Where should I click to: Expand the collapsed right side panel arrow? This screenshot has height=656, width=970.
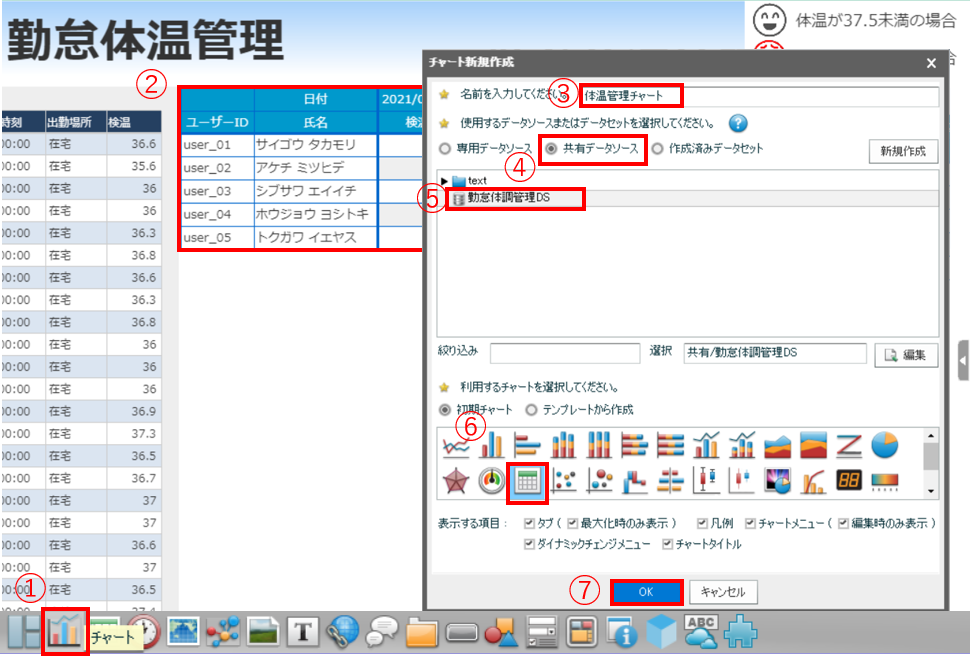[x=962, y=360]
